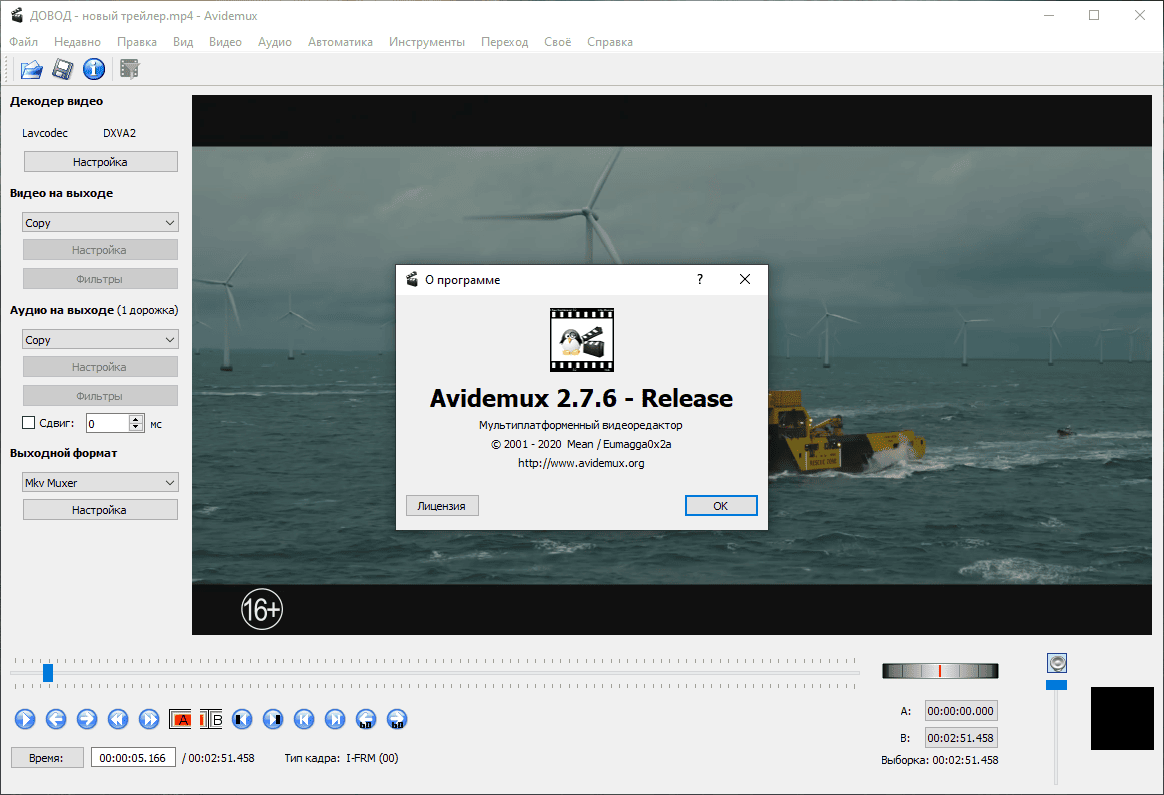Search for the previous black frame
Screen dimensions: 1164x795
click(x=242, y=719)
